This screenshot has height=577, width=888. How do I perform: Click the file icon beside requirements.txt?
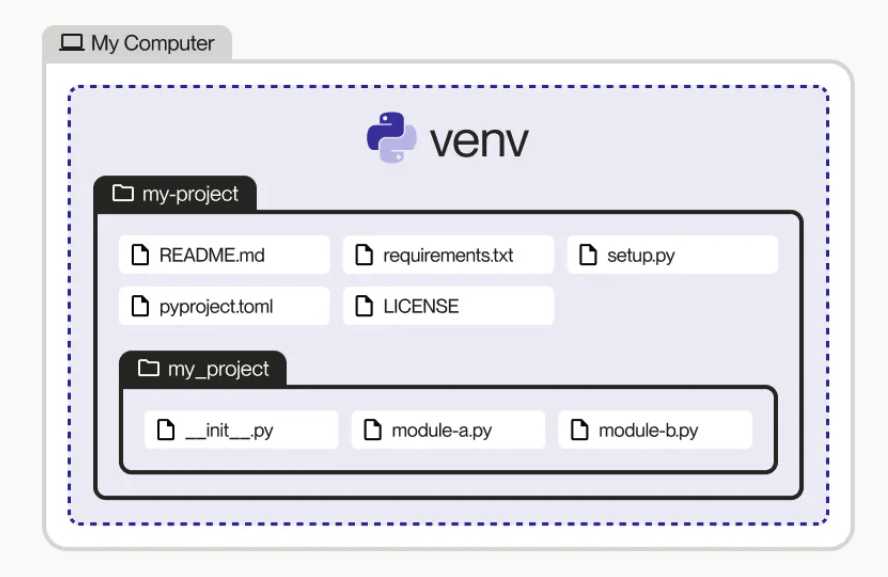[364, 255]
